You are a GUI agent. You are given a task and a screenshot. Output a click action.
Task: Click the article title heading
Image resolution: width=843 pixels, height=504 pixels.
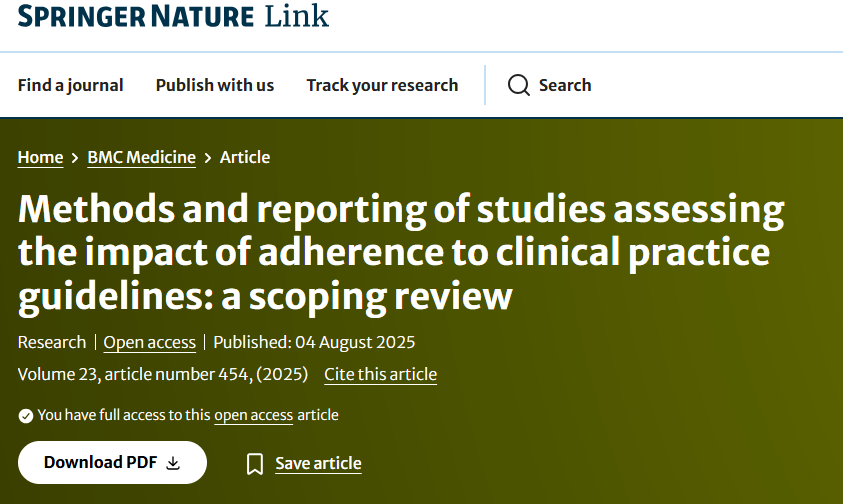[400, 253]
